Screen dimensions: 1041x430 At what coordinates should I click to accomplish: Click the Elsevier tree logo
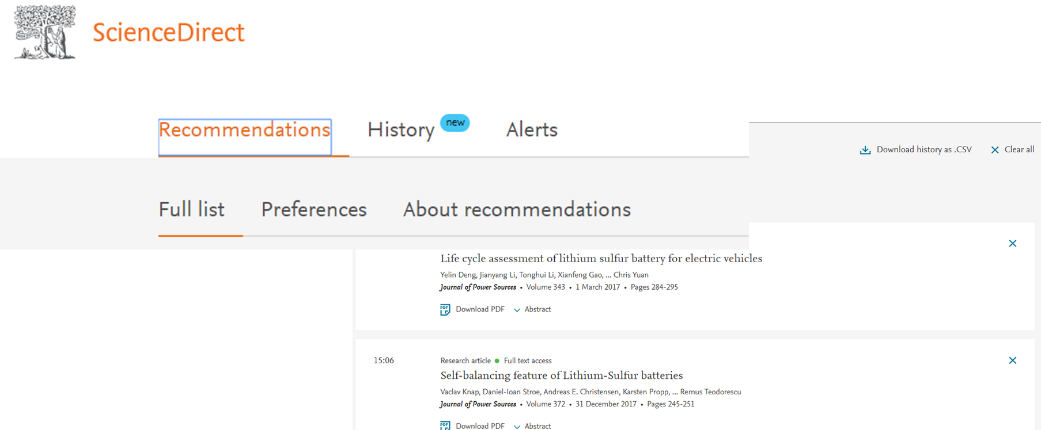click(x=45, y=31)
